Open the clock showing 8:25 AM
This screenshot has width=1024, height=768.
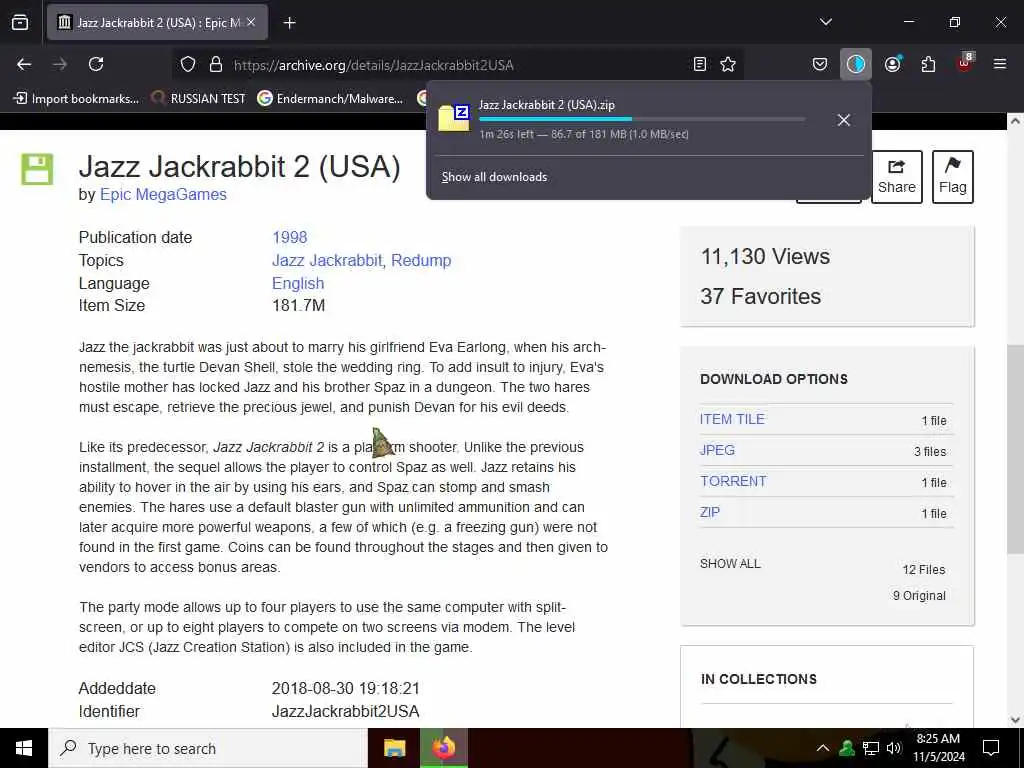pos(938,748)
